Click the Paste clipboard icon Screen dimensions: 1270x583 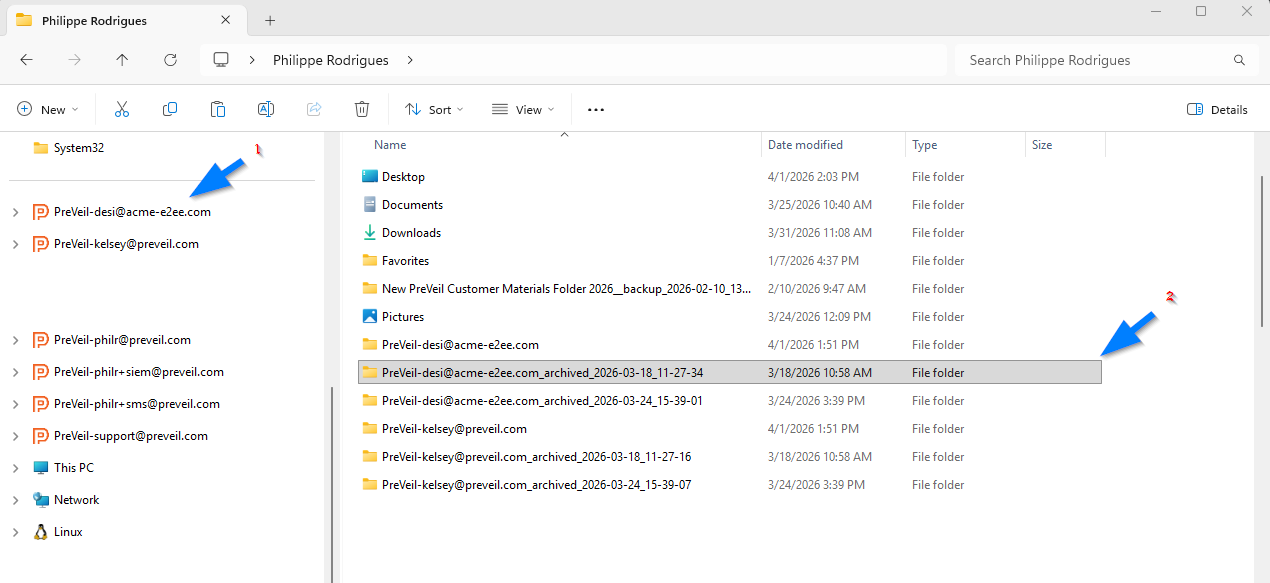pyautogui.click(x=218, y=109)
